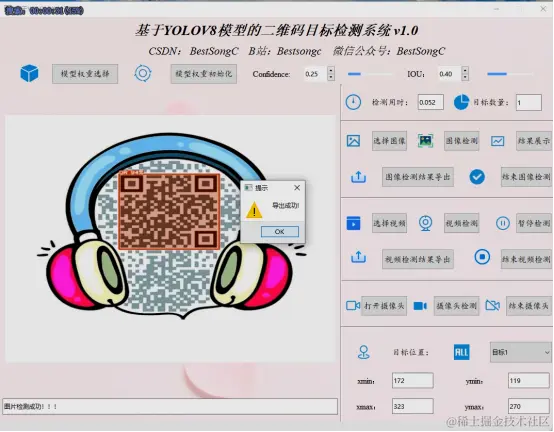
Task: Click the Confidence slider
Action: pos(370,74)
